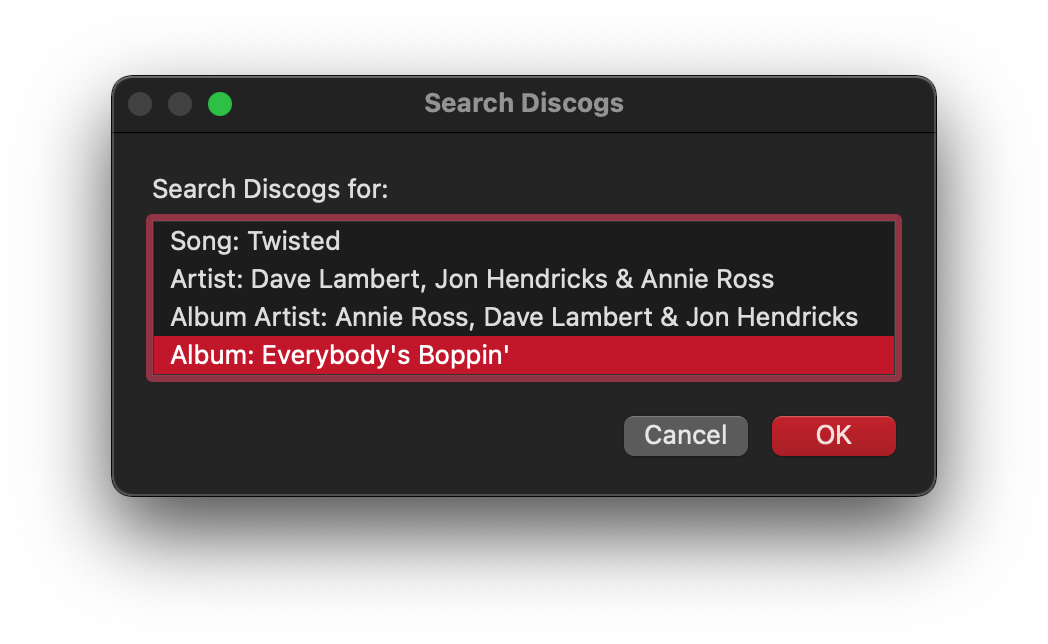Select the "Song: Twisted" search option
Viewport: 1048px width, 644px height.
255,241
